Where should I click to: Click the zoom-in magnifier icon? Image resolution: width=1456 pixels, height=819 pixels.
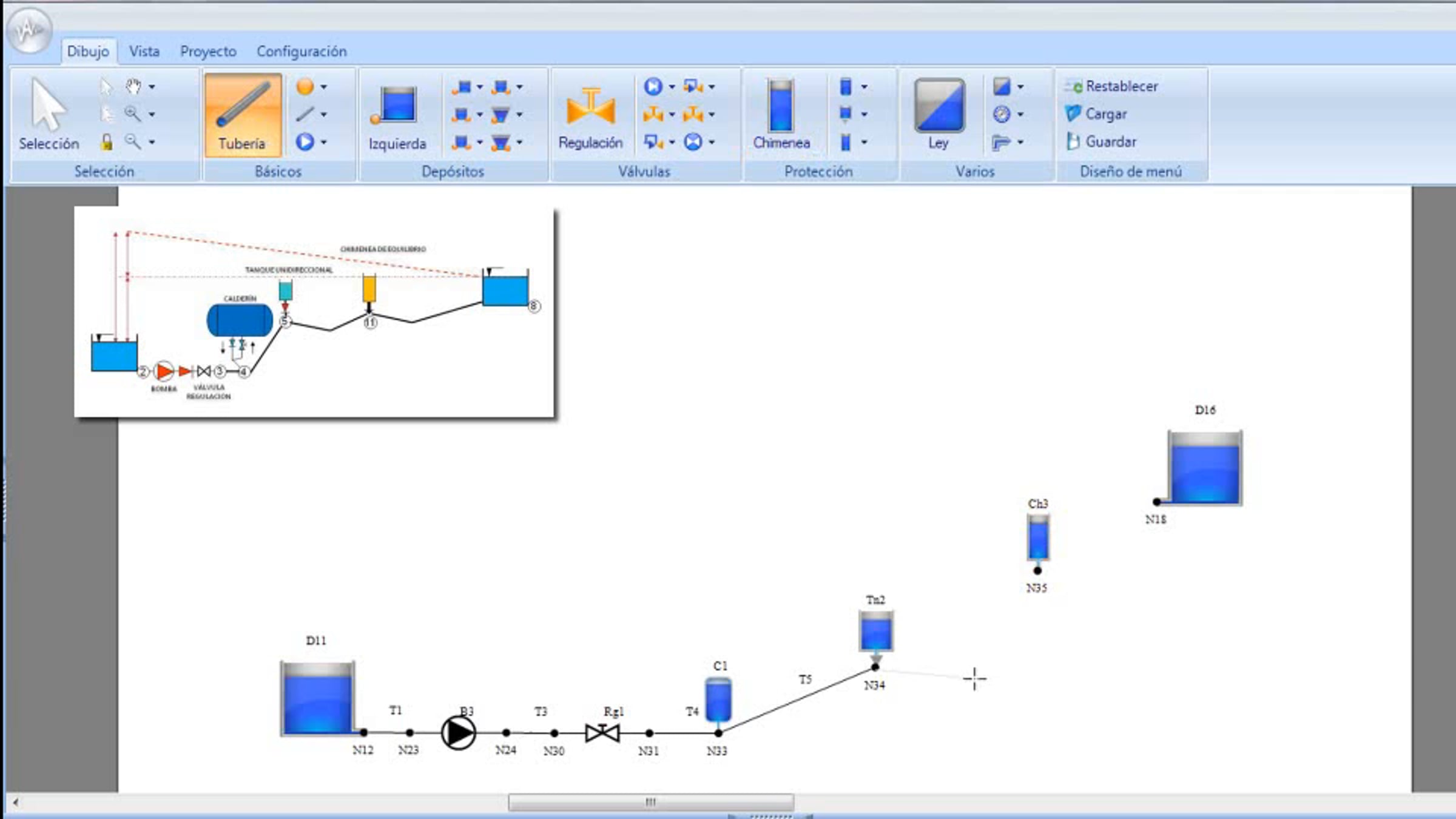pyautogui.click(x=132, y=113)
